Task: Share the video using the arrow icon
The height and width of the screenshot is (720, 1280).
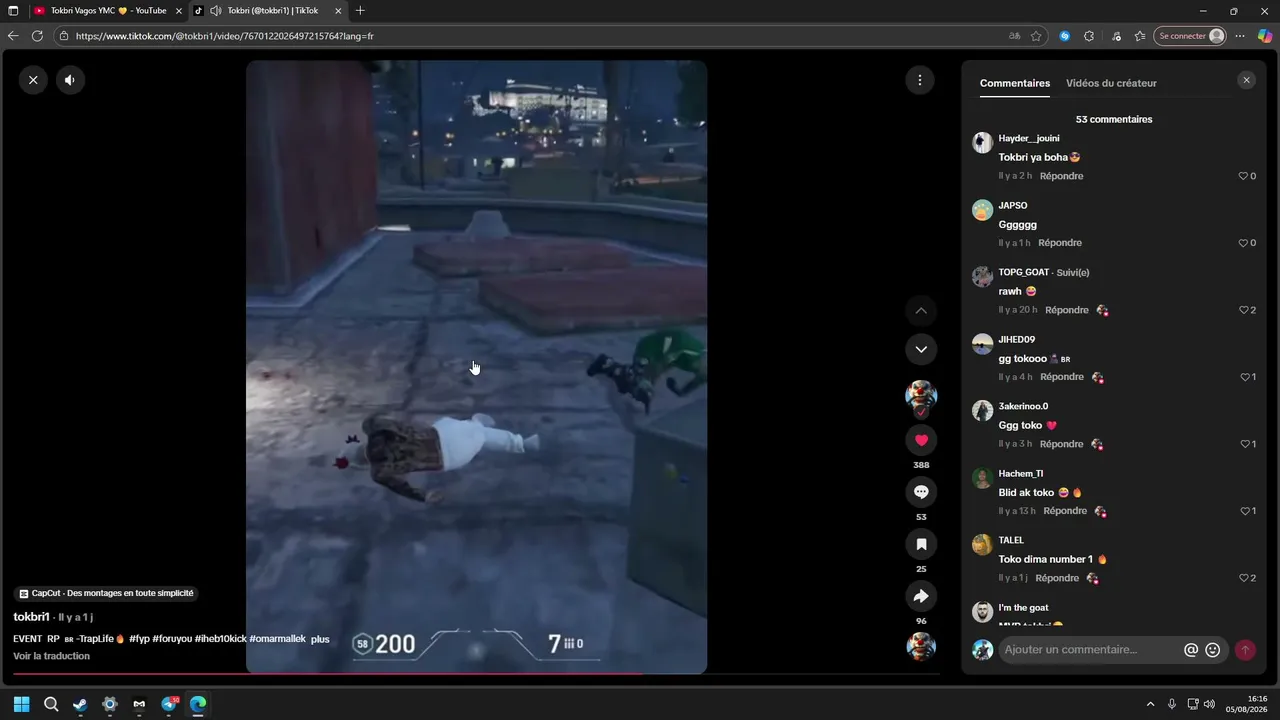Action: tap(921, 596)
